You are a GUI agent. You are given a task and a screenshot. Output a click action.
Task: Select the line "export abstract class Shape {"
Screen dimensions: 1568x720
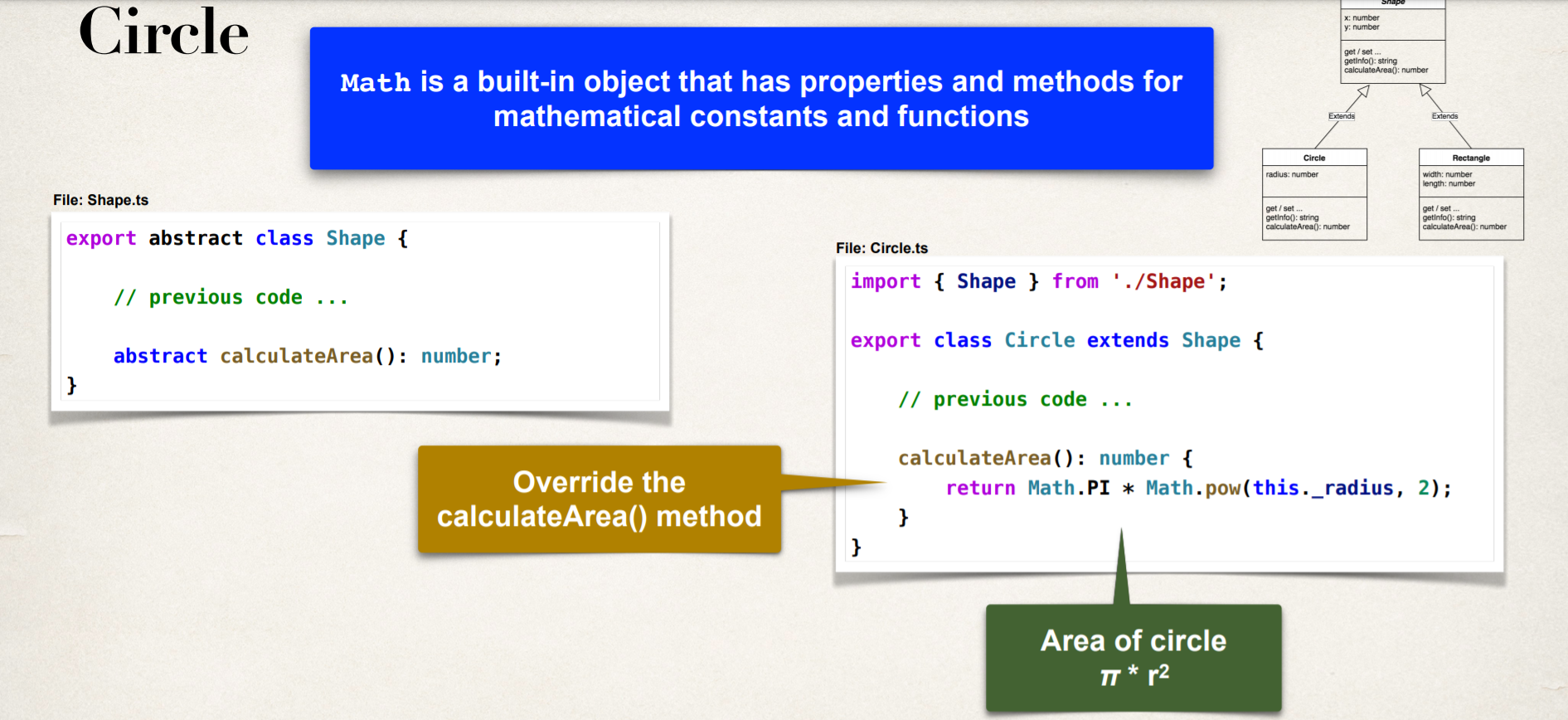click(237, 239)
